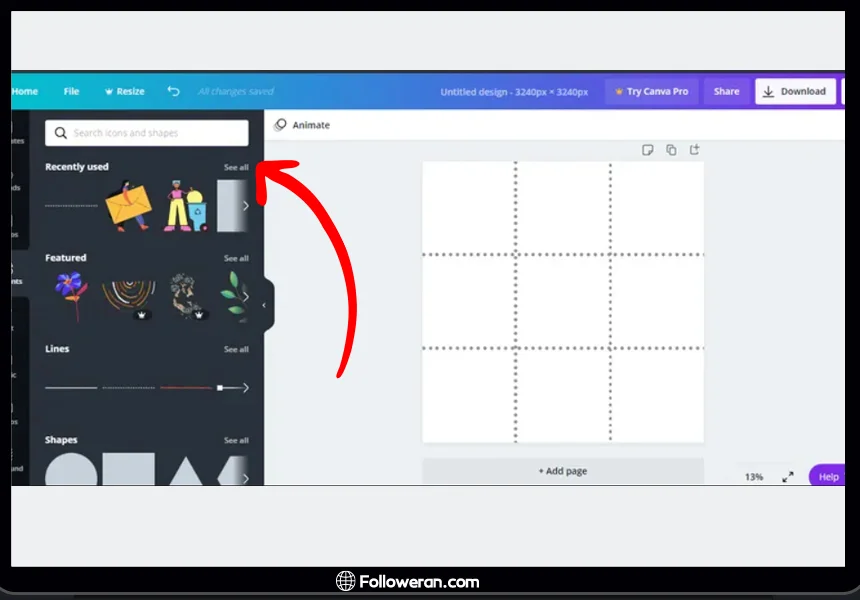Enter fullscreen with the expand arrows icon
Image resolution: width=860 pixels, height=600 pixels.
[788, 477]
